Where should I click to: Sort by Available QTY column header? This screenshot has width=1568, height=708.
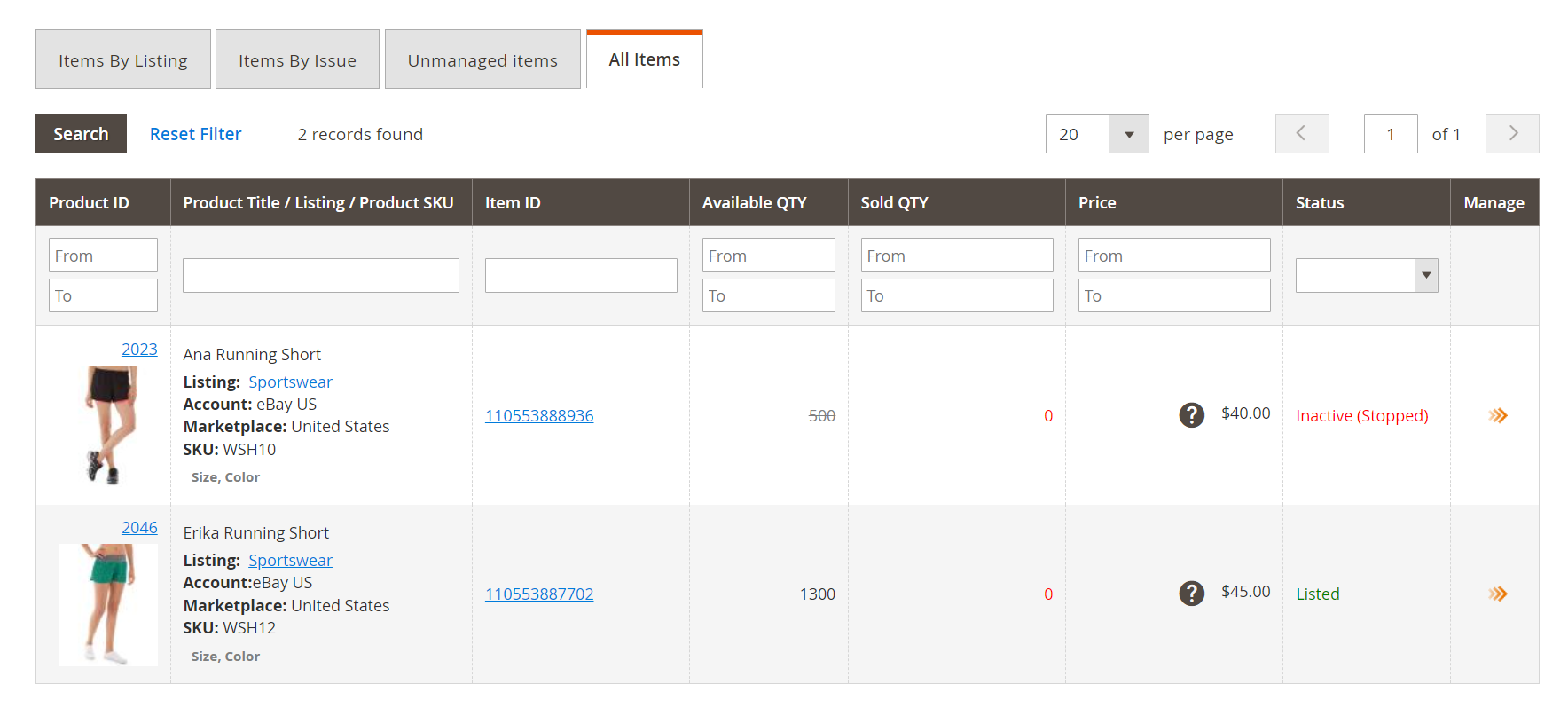click(754, 203)
